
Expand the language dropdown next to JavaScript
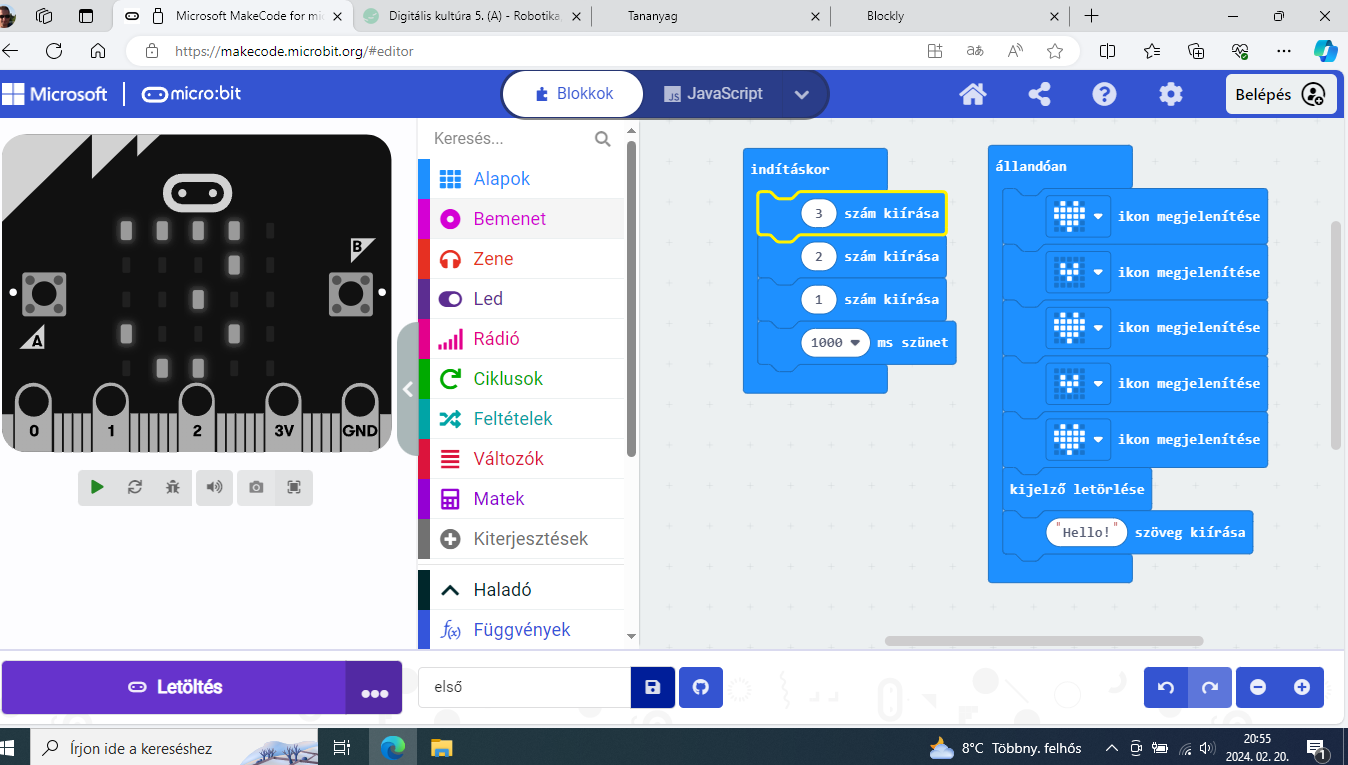(801, 94)
